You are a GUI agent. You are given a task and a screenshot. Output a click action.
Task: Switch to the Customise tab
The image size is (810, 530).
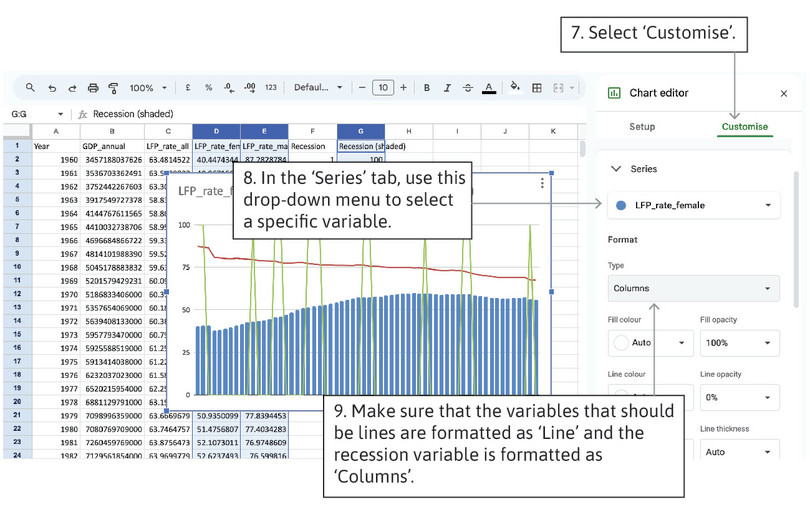(744, 127)
